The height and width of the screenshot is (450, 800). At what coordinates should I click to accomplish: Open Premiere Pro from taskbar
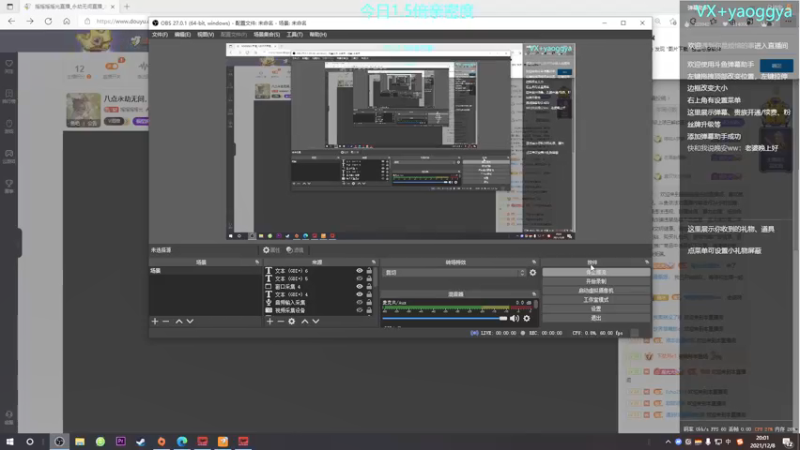[x=121, y=441]
